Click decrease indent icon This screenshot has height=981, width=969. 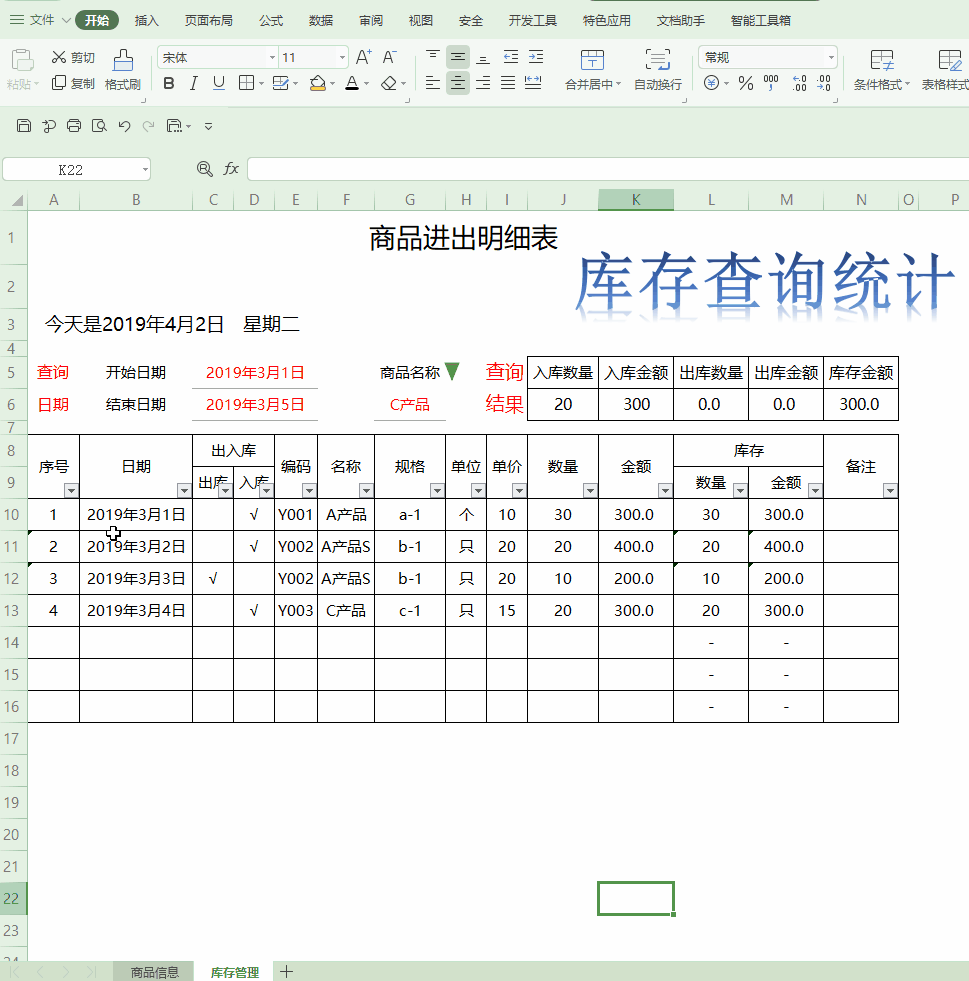coord(511,58)
